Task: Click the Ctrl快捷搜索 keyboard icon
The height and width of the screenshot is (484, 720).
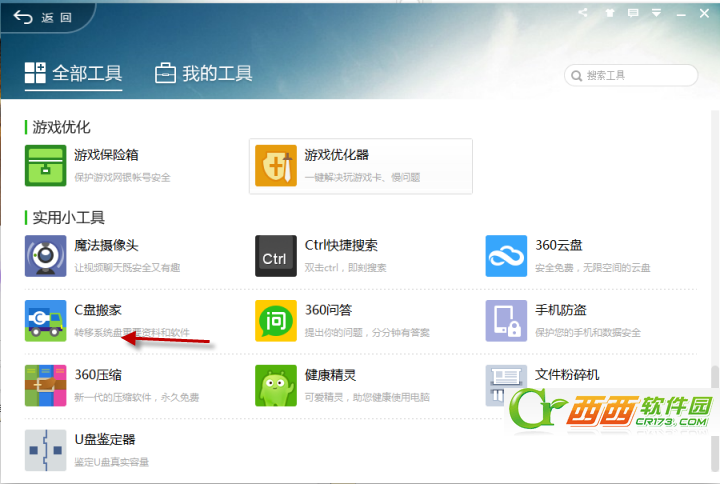Action: click(x=276, y=256)
